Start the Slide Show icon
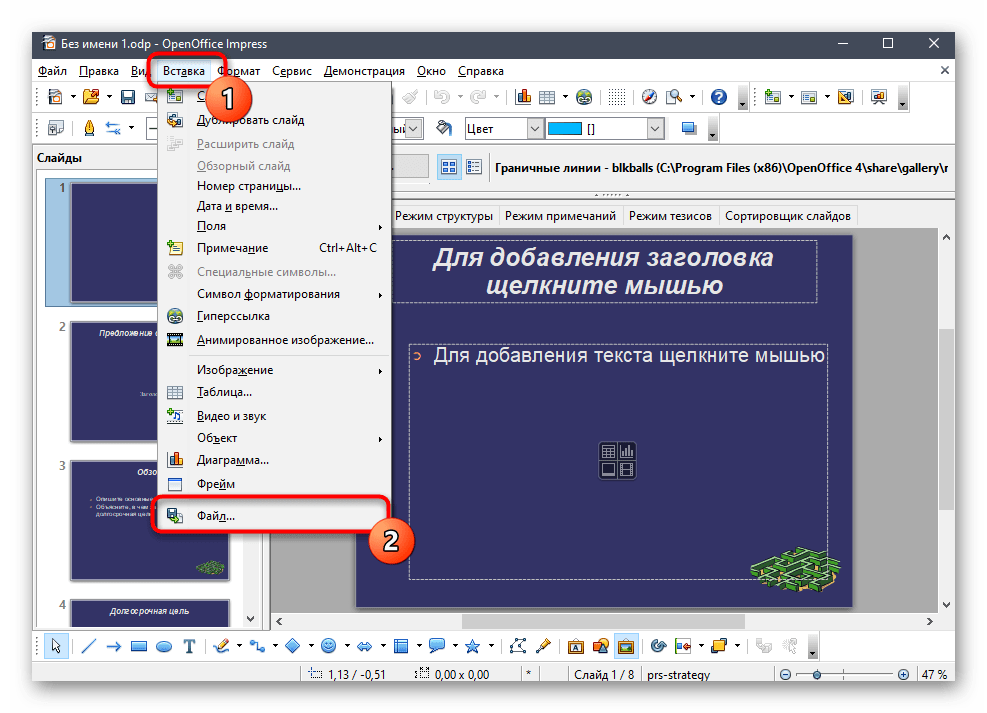987x713 pixels. pyautogui.click(x=878, y=97)
